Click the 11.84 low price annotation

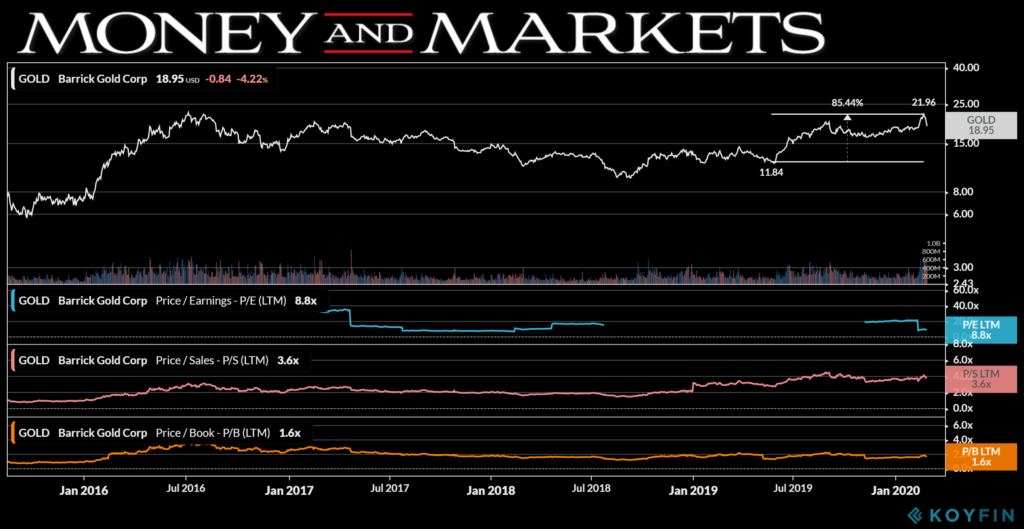(x=771, y=172)
